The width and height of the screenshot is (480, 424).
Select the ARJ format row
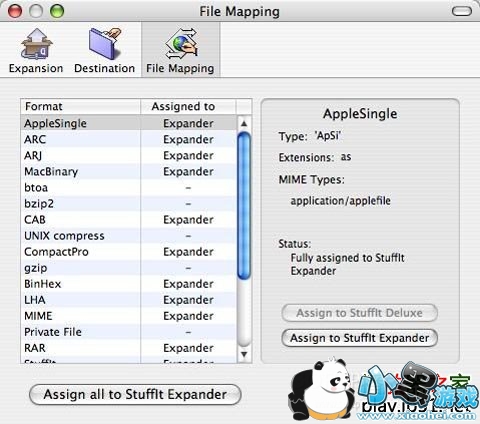point(128,155)
